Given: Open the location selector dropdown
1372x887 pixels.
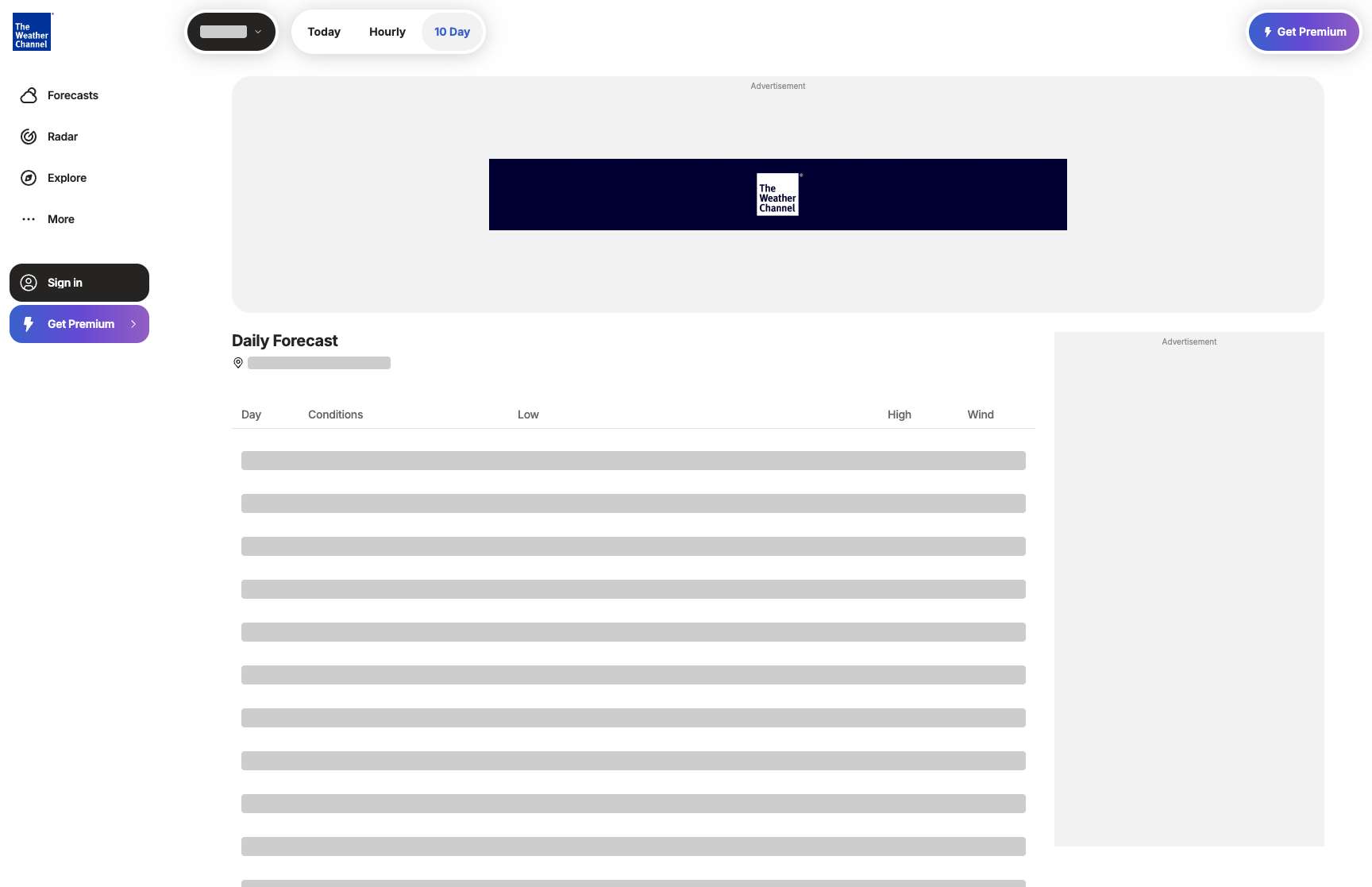Looking at the screenshot, I should (231, 32).
